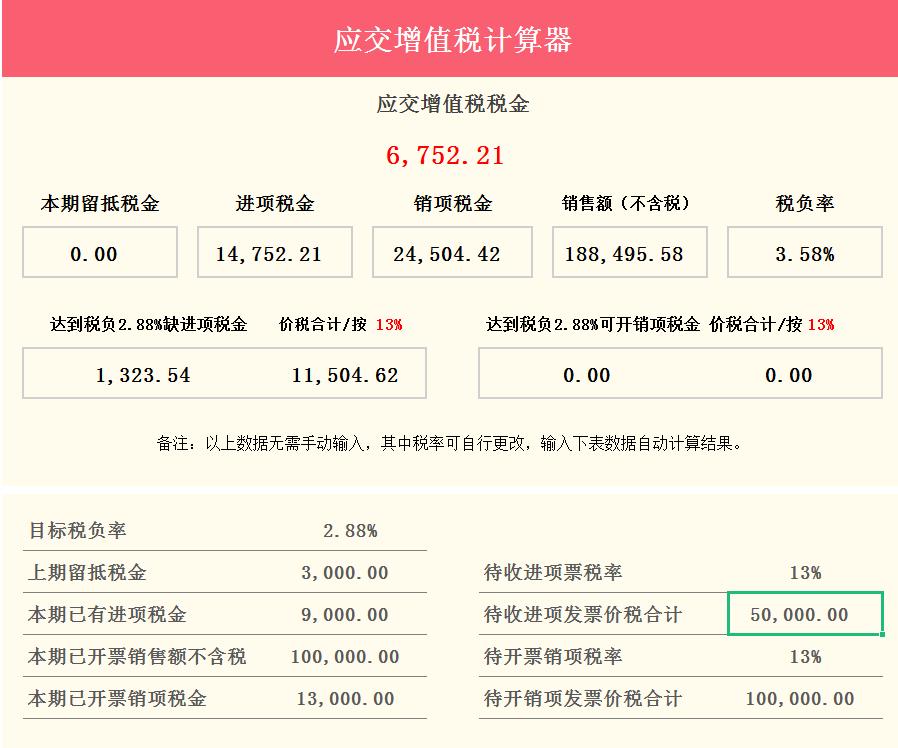898x748 pixels.
Task: Click the 待开销项发票价税合计 row label
Action: pos(582,699)
